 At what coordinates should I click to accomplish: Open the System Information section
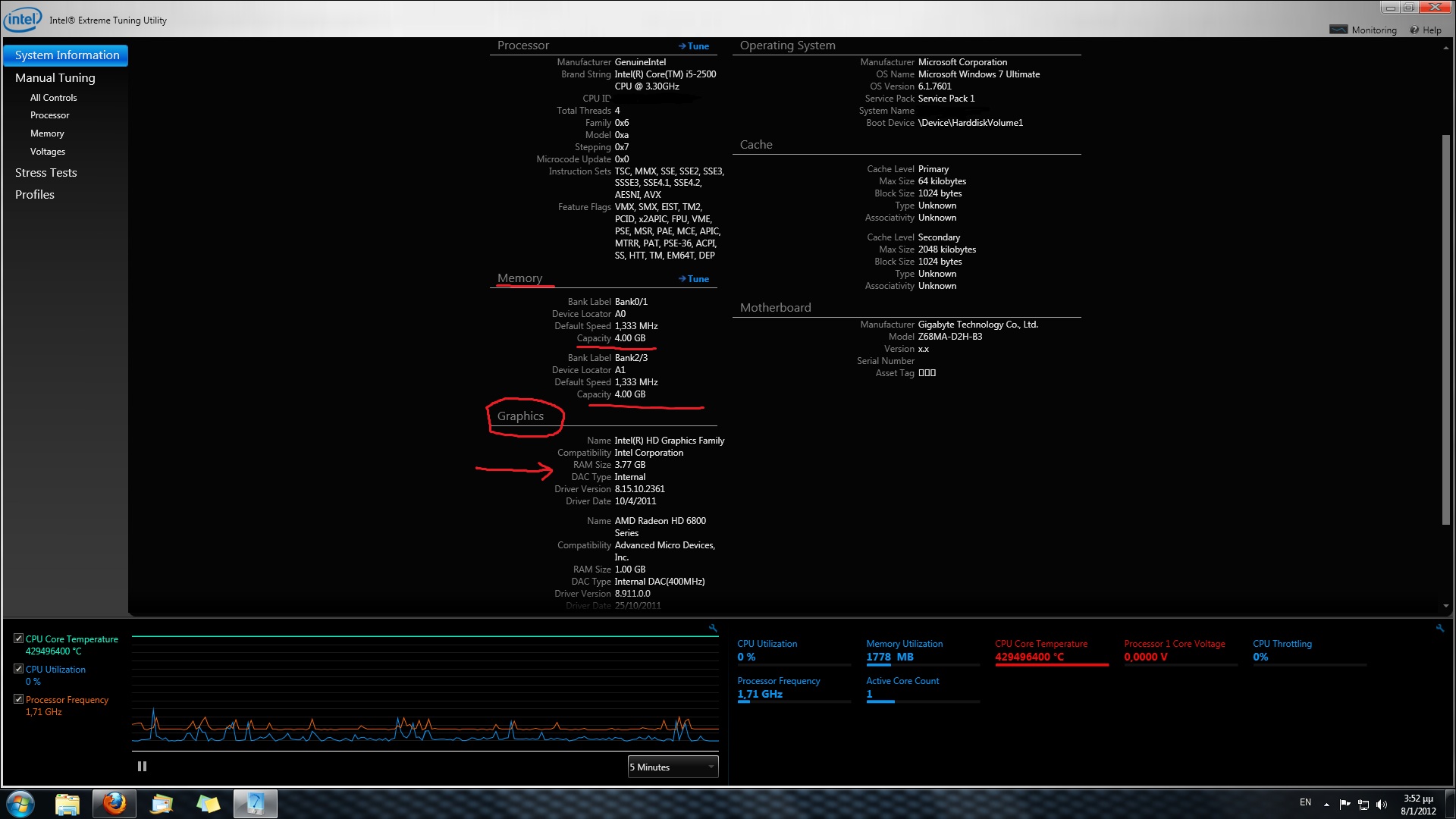[x=66, y=55]
